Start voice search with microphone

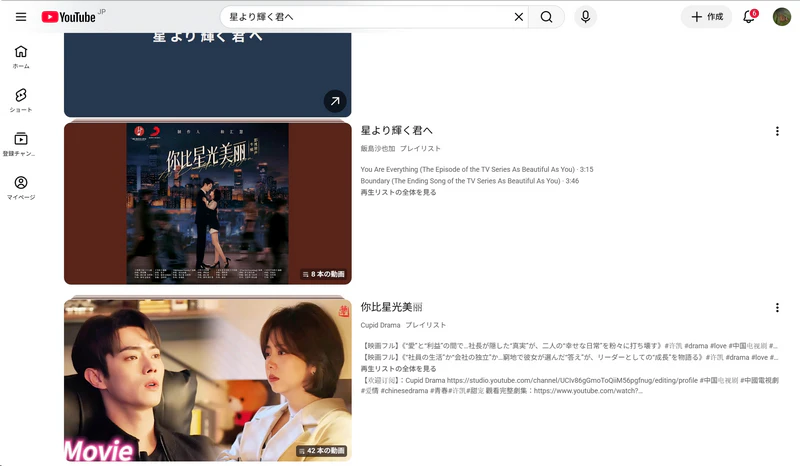tap(585, 17)
